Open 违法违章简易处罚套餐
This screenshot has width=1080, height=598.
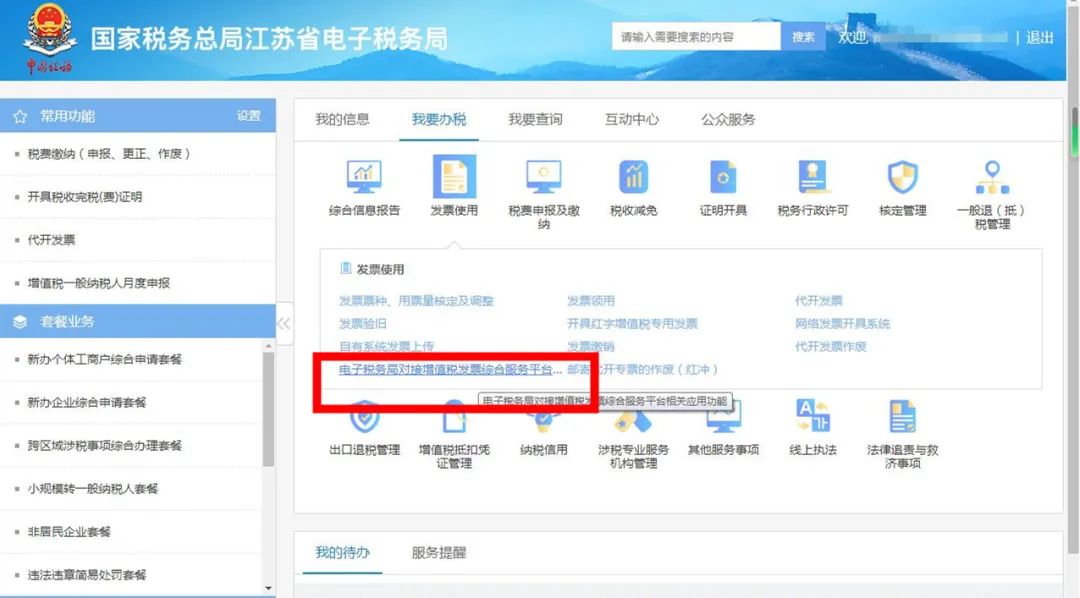87,575
